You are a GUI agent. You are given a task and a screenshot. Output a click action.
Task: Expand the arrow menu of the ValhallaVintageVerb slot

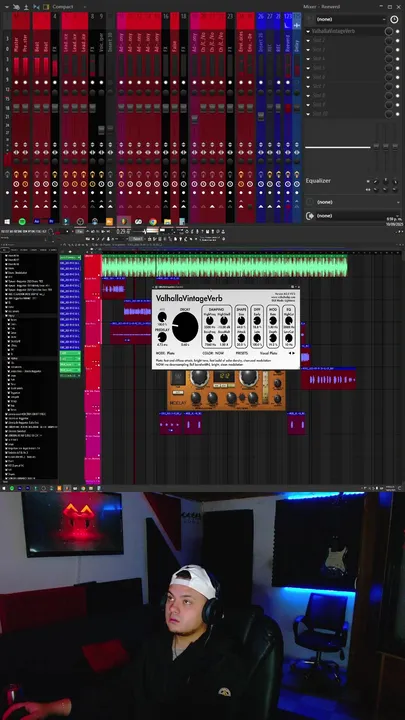(x=308, y=32)
